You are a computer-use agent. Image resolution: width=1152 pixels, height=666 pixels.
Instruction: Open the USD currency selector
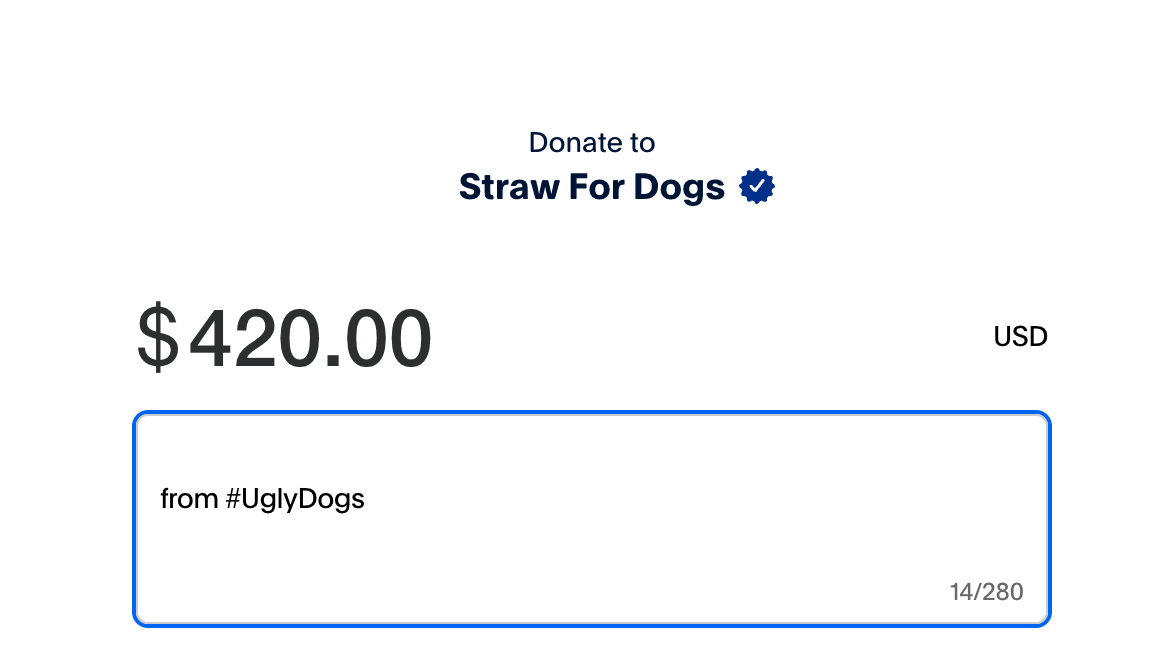tap(1020, 337)
